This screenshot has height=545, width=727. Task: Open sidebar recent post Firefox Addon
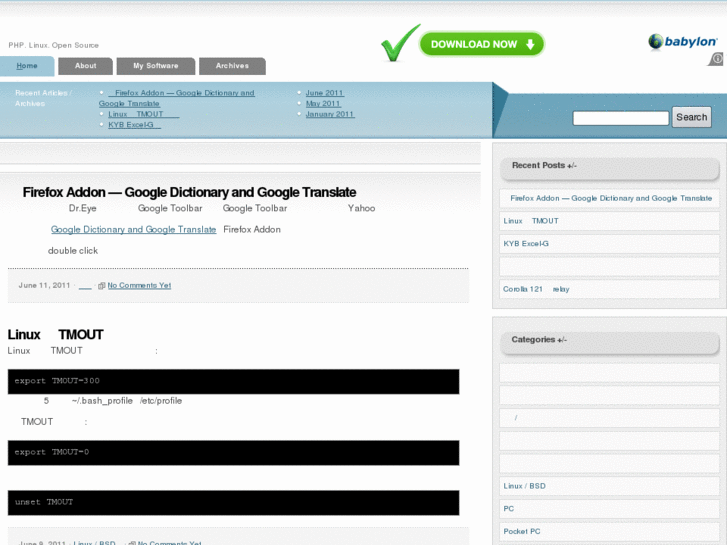click(x=611, y=198)
